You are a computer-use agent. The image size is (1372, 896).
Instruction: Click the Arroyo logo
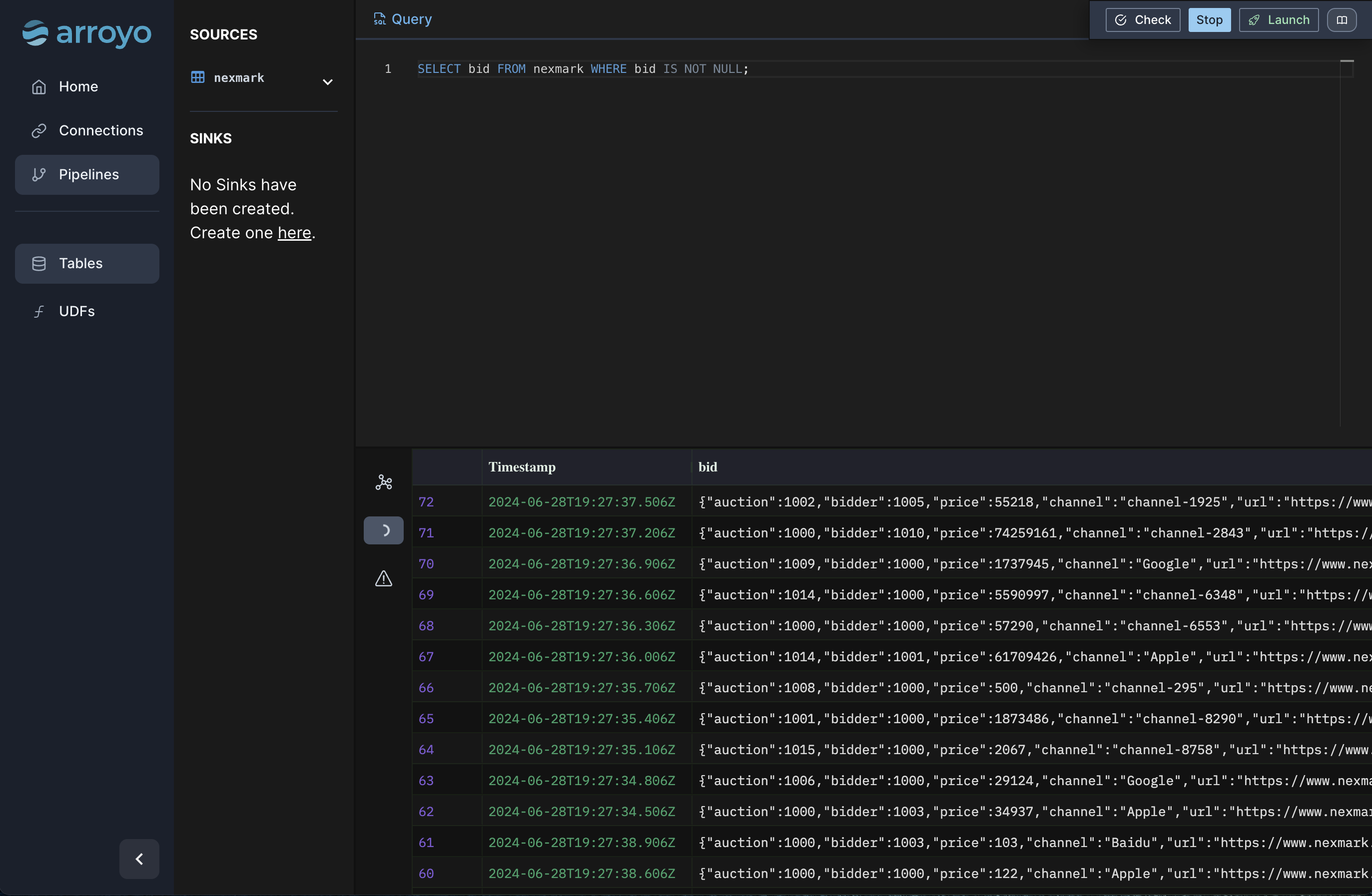click(86, 33)
